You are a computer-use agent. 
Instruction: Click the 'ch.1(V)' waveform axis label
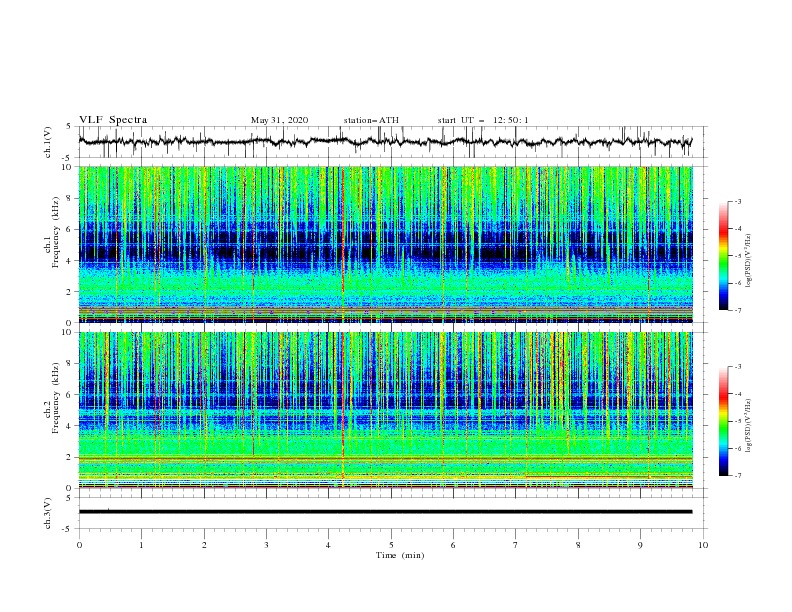(48, 142)
